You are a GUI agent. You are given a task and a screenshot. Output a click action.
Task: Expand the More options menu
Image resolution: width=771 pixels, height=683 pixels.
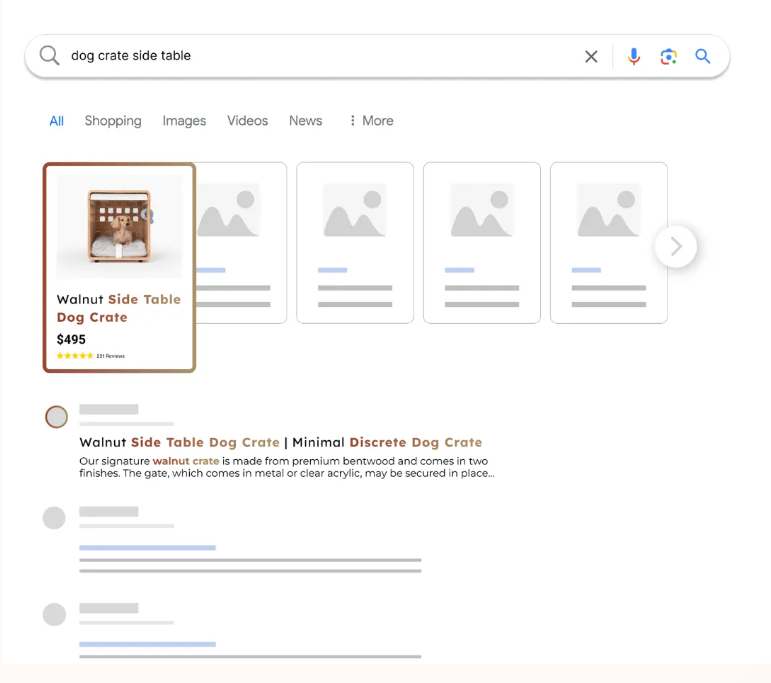(x=370, y=121)
